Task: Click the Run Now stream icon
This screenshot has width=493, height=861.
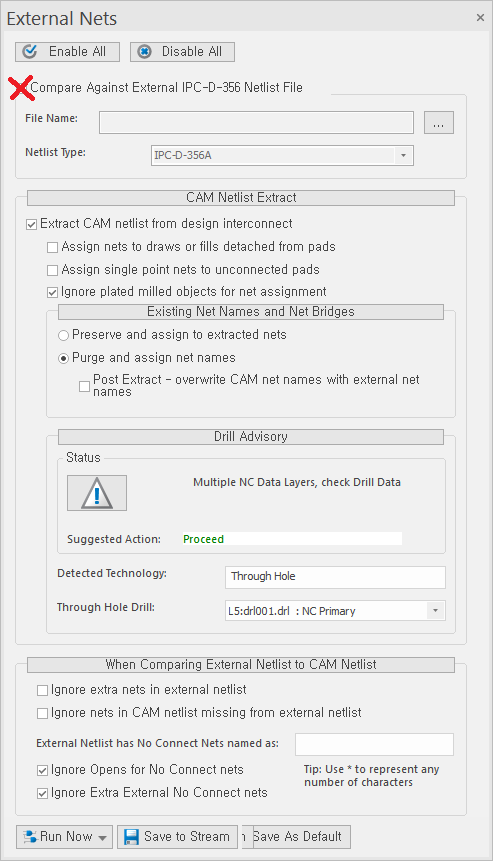Action: coord(30,837)
